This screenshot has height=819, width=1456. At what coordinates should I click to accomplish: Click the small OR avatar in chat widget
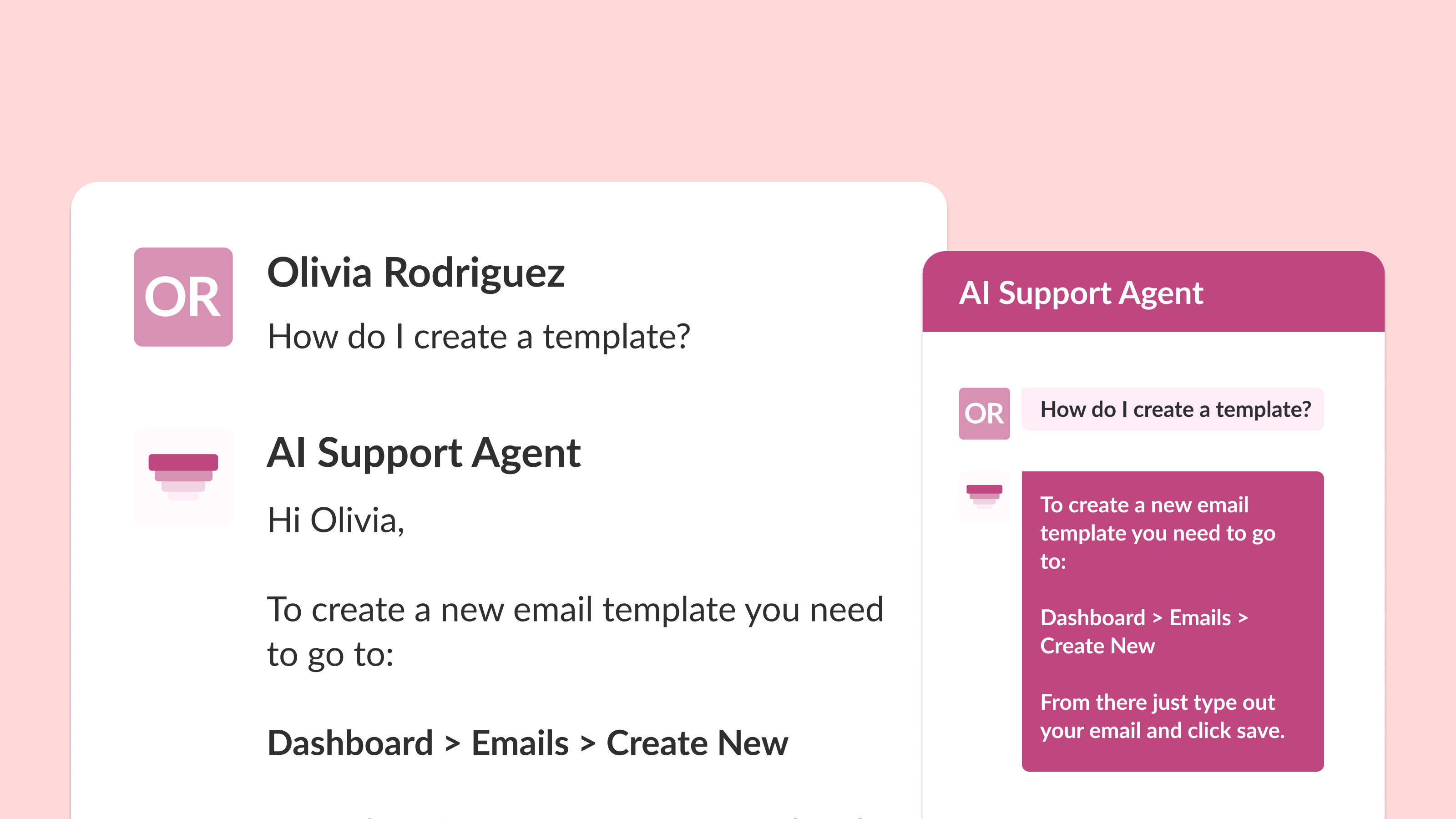(984, 413)
